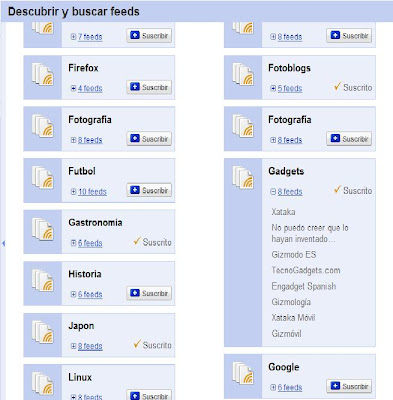Subscribe to the Historia bundle

pos(149,293)
